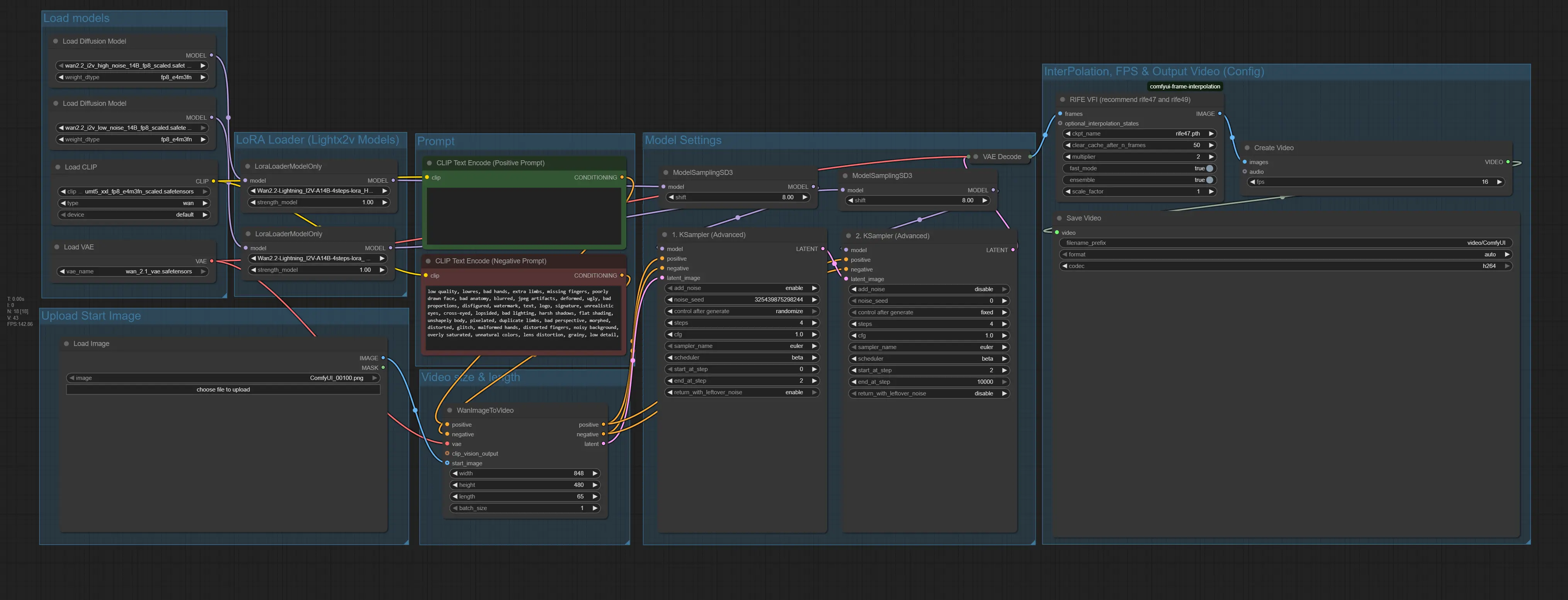Open the device dropdown in Load CLIP
1568x600 pixels.
pos(133,215)
